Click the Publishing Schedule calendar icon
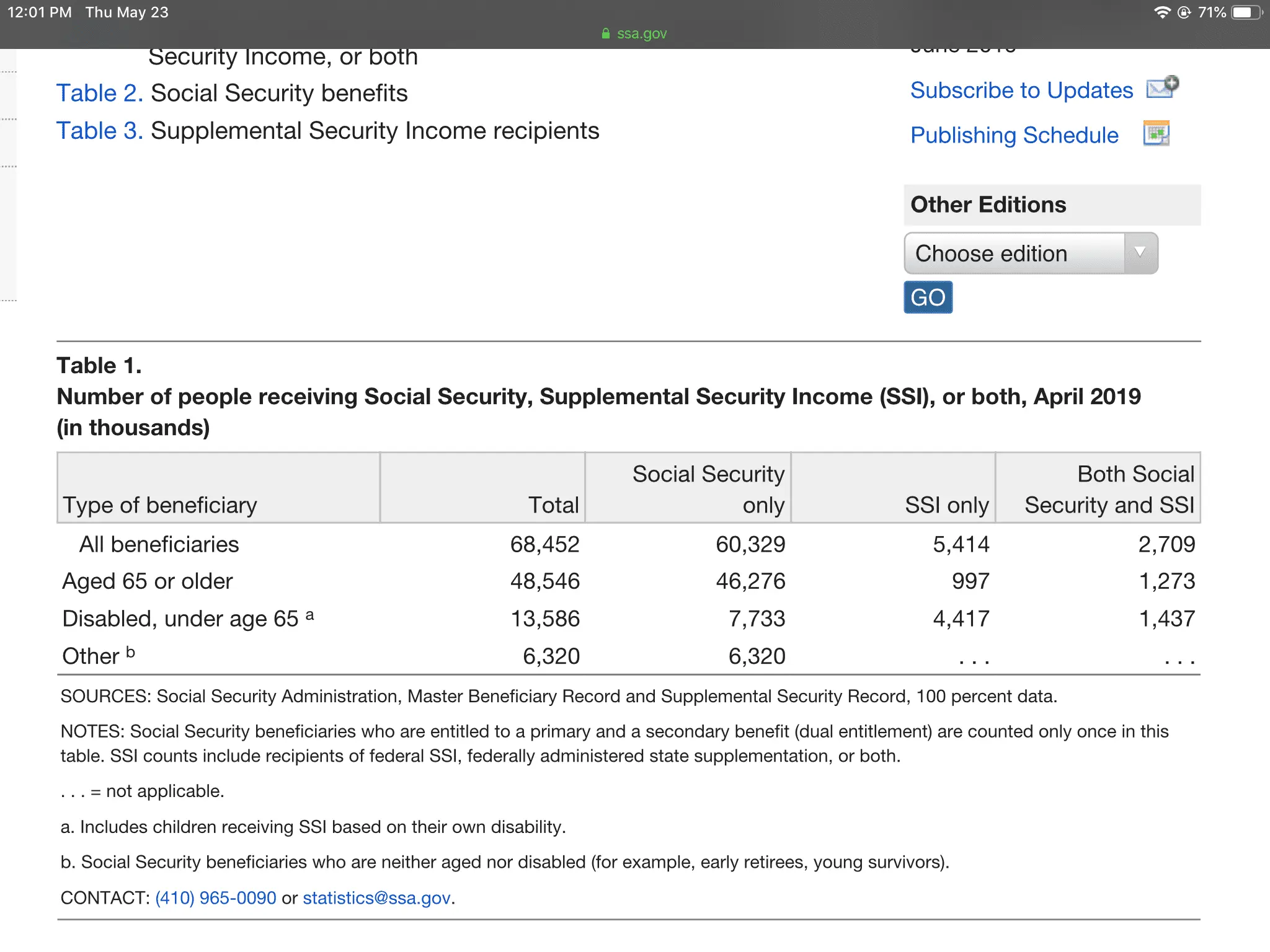This screenshot has width=1270, height=952. [1156, 134]
